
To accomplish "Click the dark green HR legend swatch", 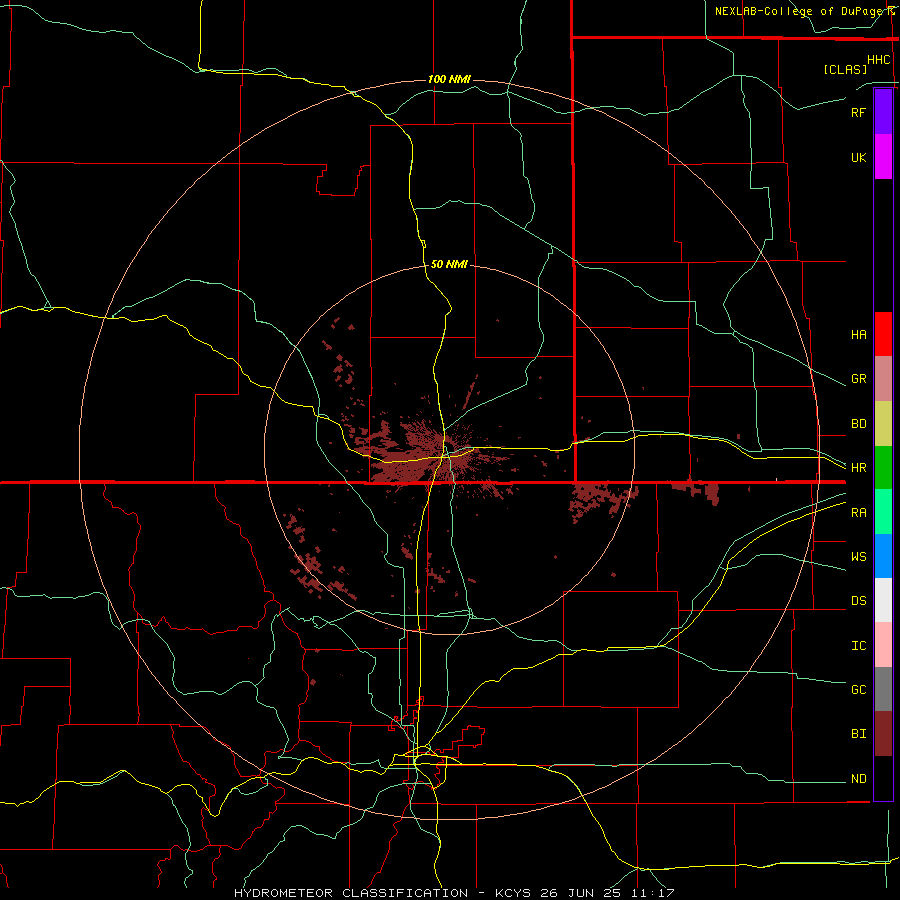I will (x=883, y=468).
